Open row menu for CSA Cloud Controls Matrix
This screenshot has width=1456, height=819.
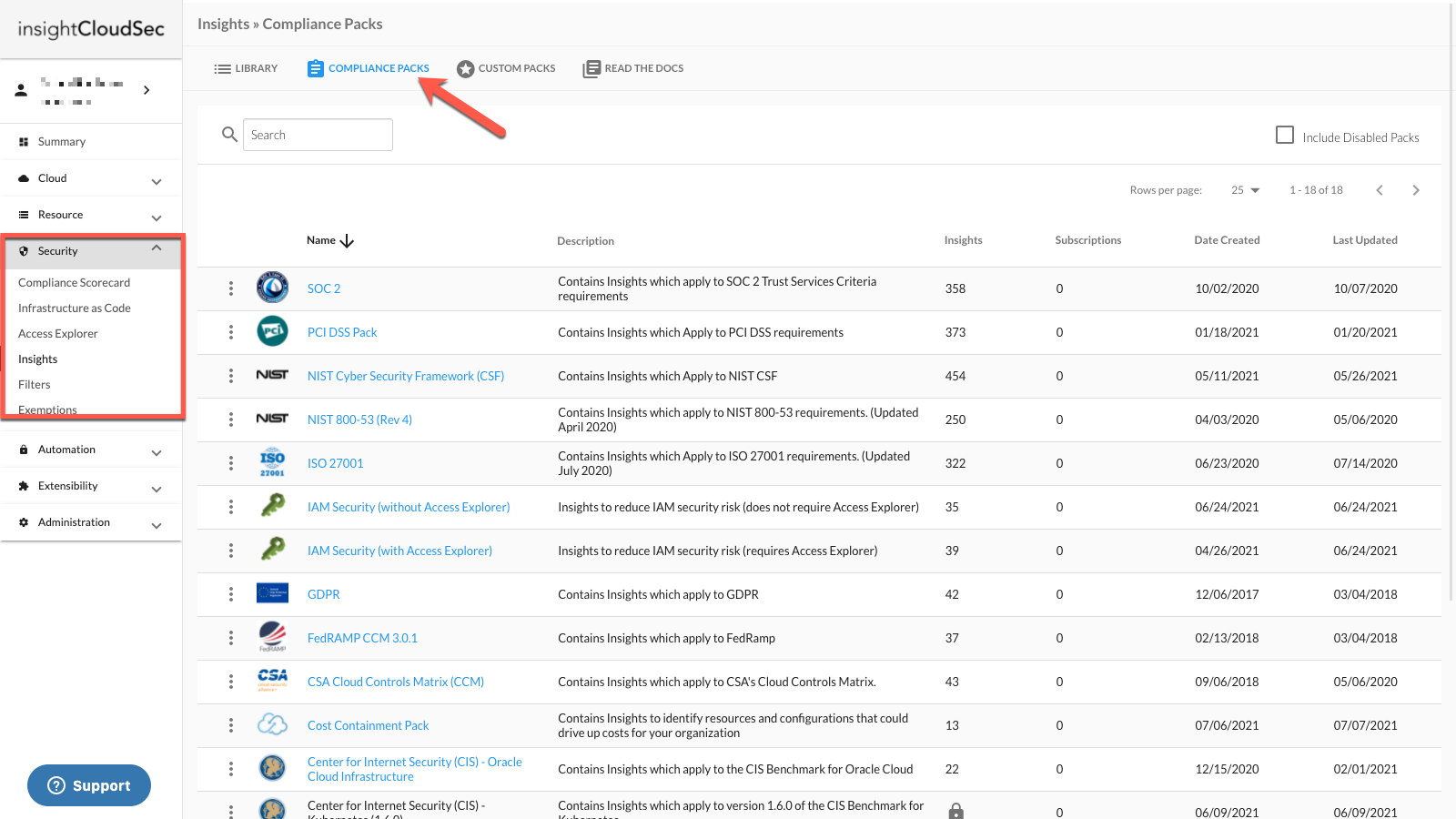point(231,682)
